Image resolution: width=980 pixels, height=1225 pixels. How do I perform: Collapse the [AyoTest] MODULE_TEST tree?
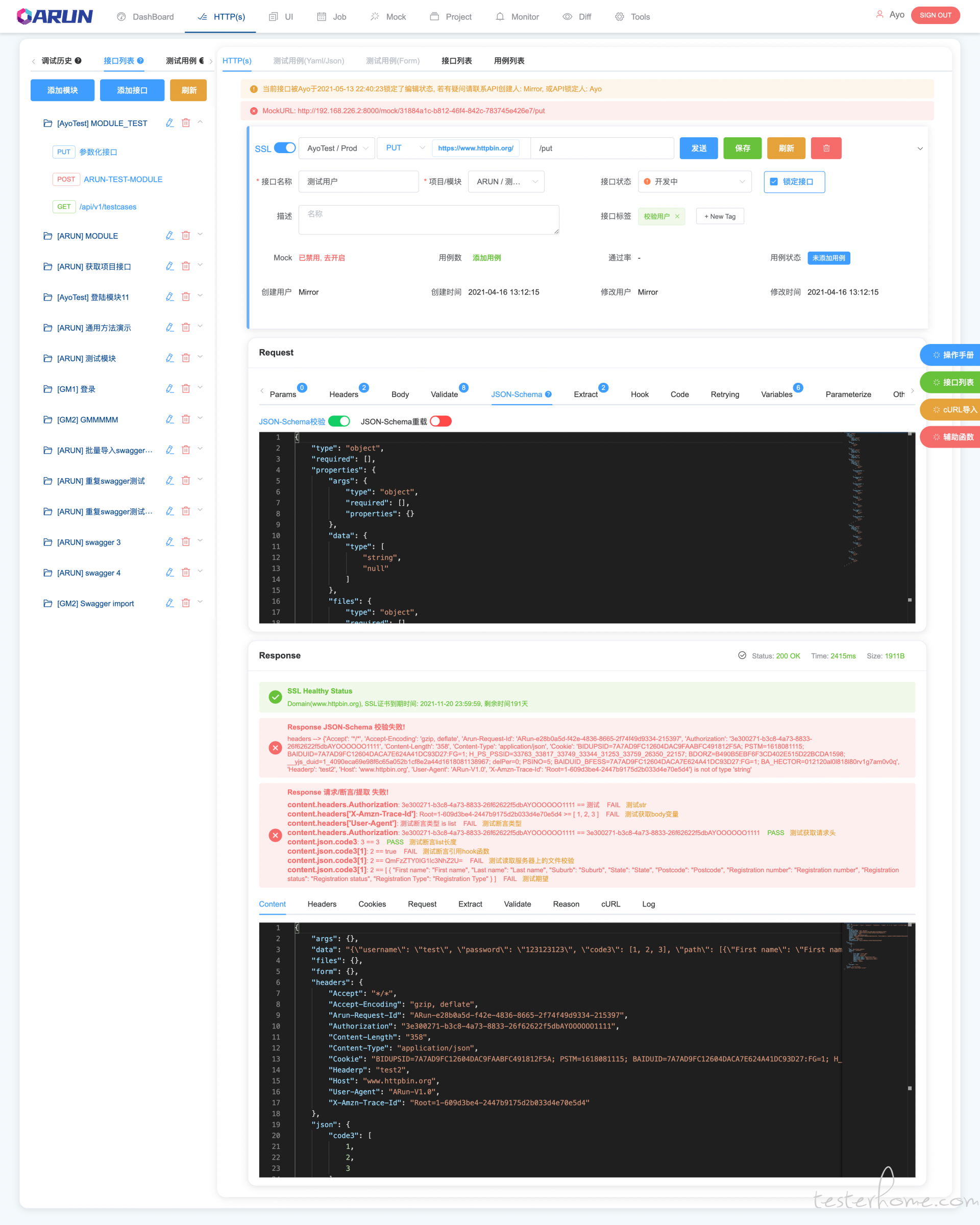[x=200, y=122]
